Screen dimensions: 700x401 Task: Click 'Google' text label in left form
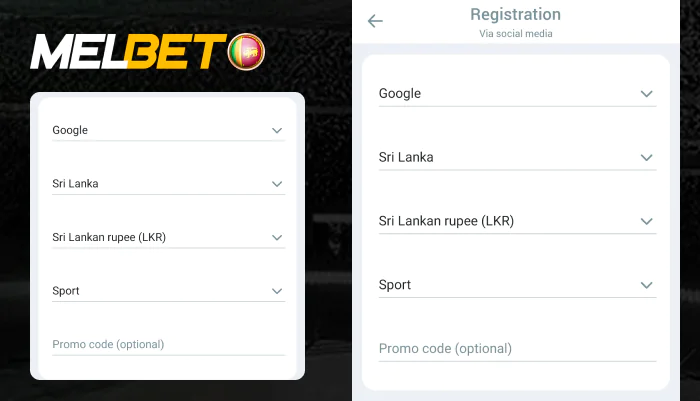(70, 130)
